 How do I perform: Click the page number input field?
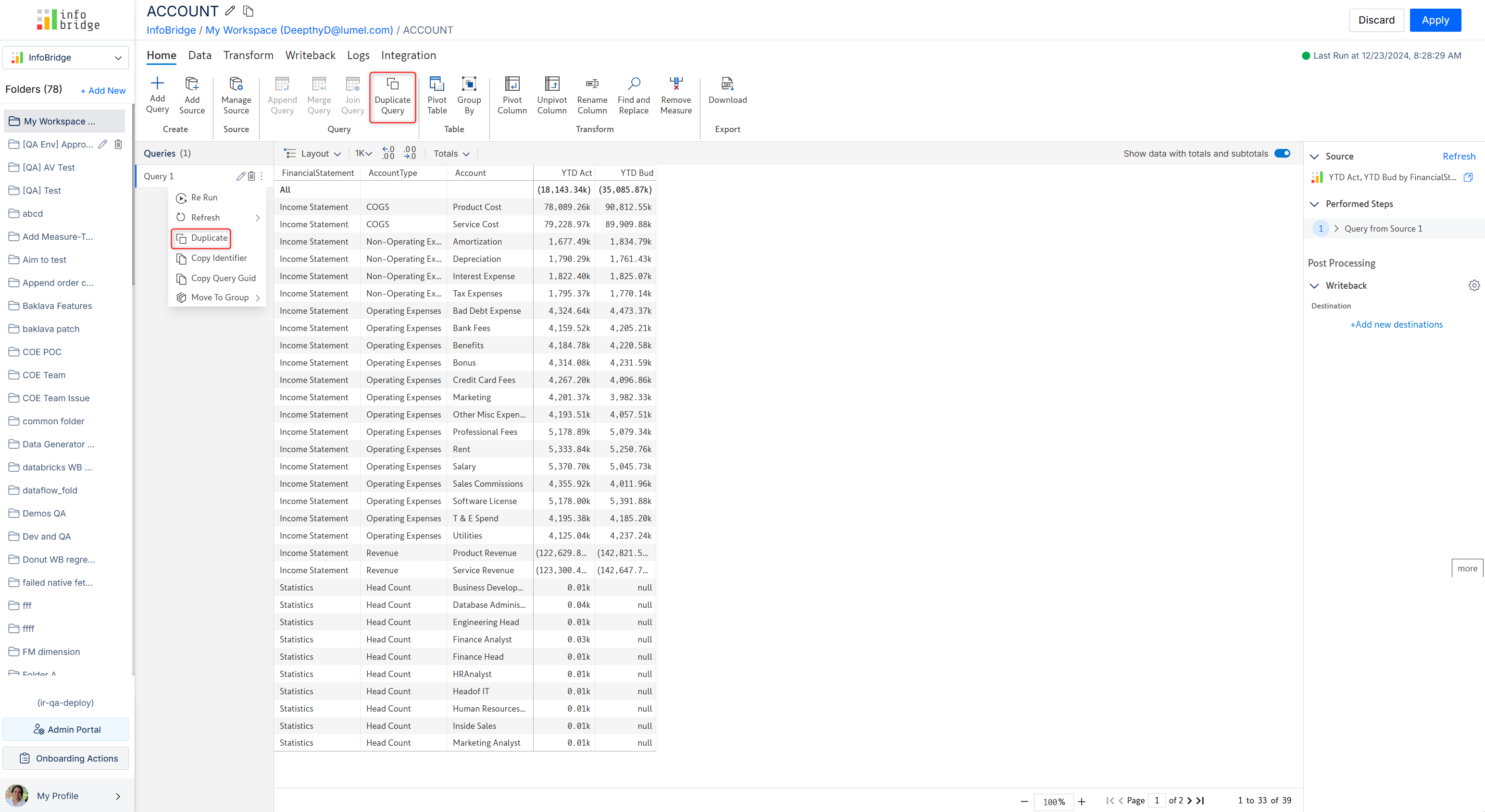coord(1156,800)
